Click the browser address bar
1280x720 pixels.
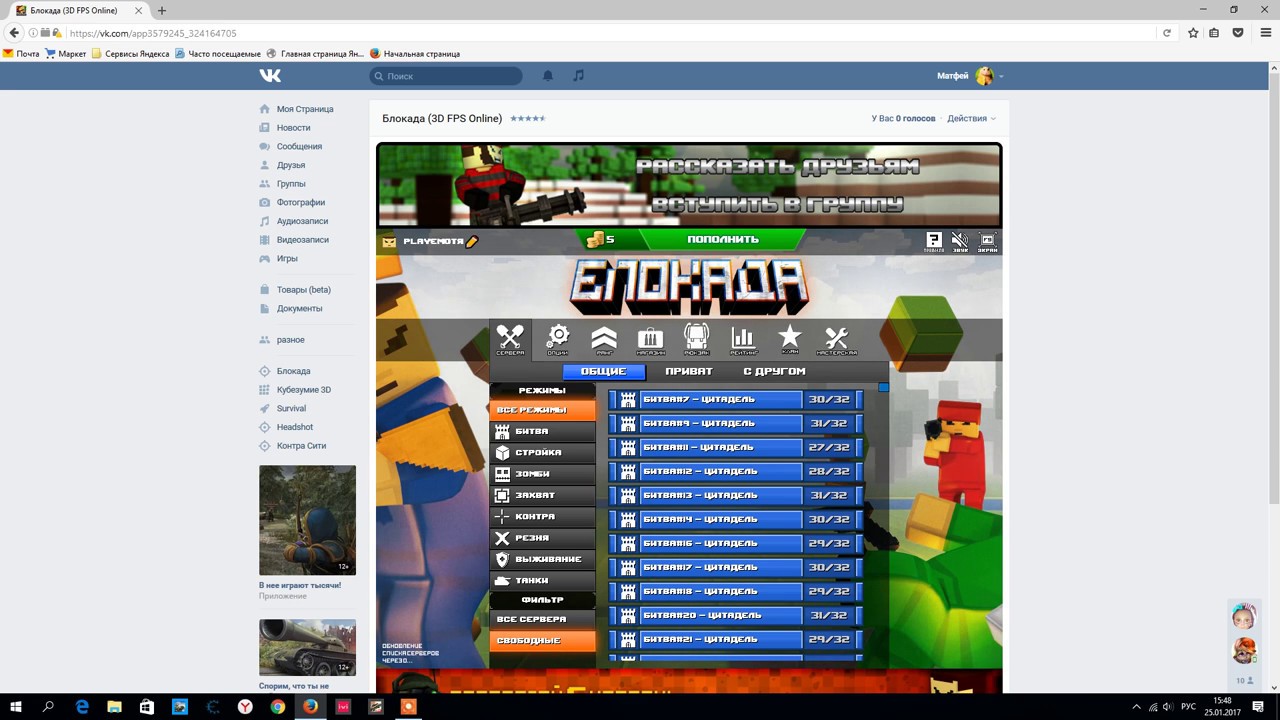610,33
